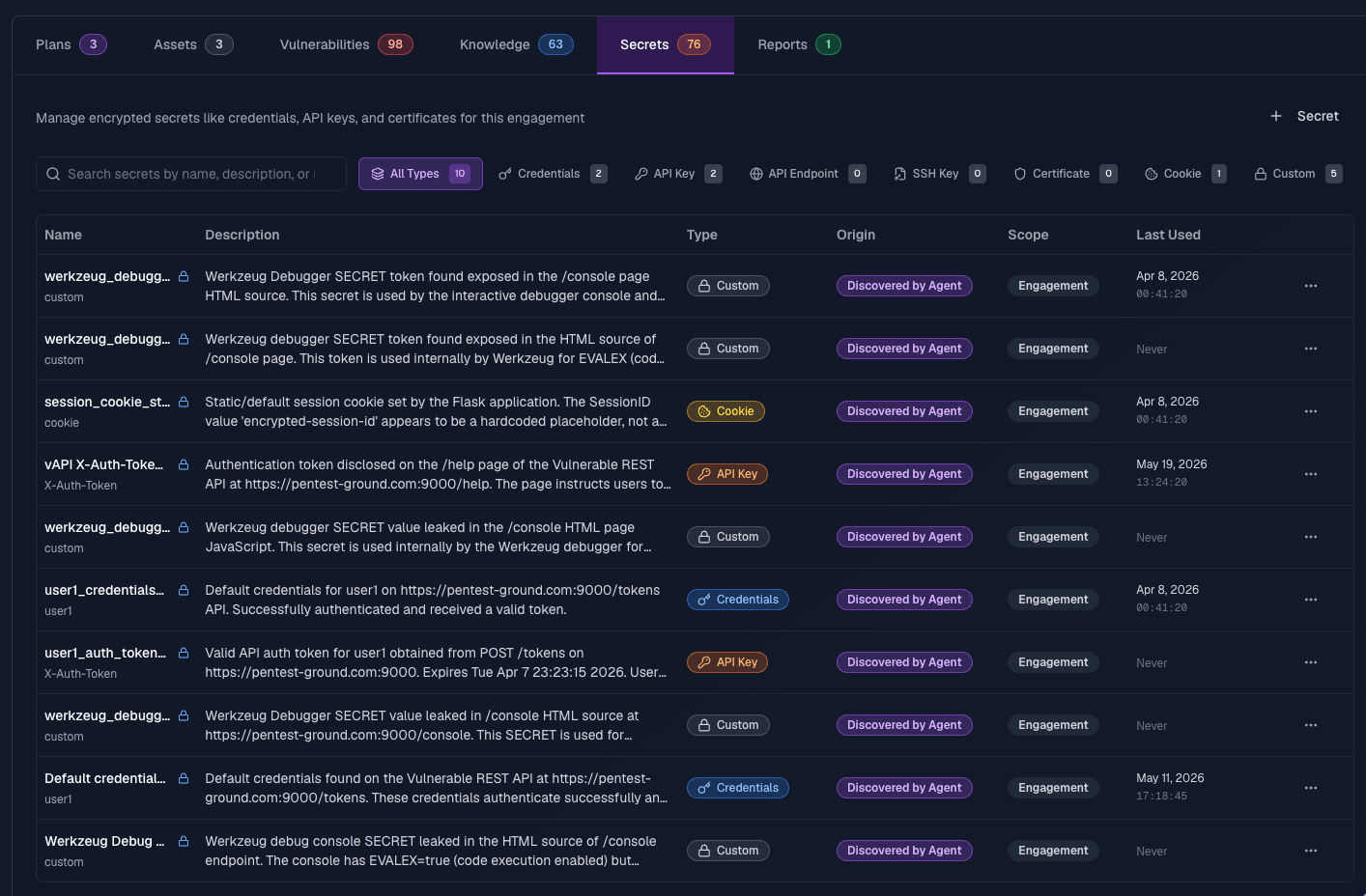The width and height of the screenshot is (1366, 896).
Task: Open the Vulnerabilities tab
Action: (x=346, y=44)
